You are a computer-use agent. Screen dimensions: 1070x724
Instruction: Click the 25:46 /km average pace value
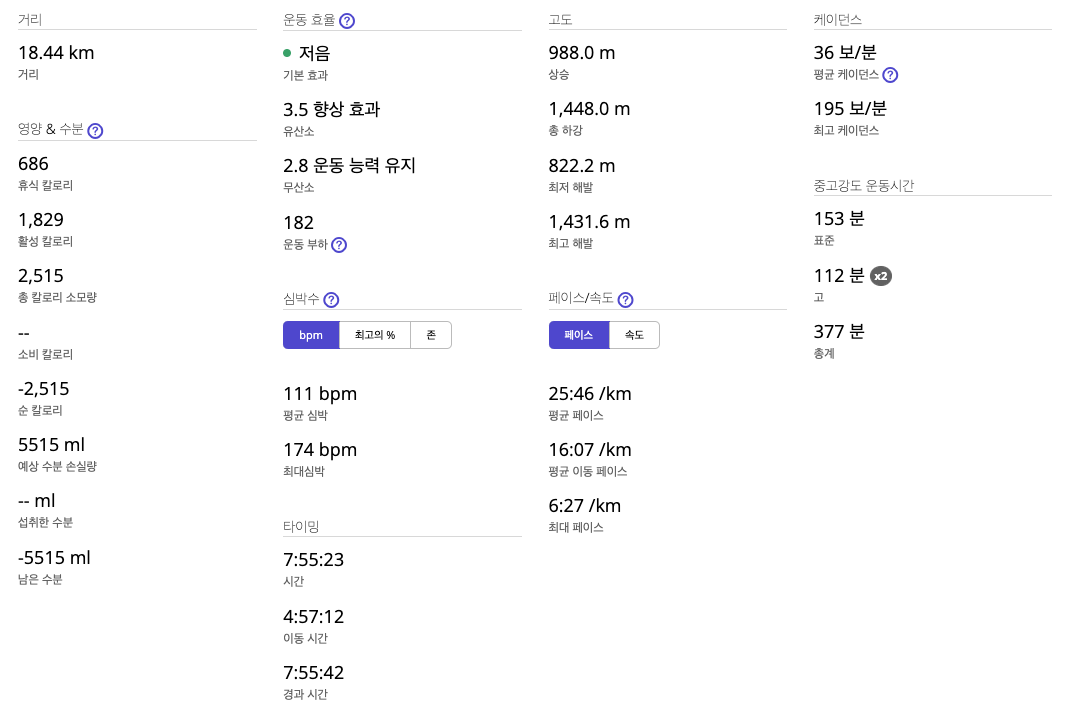pos(590,393)
